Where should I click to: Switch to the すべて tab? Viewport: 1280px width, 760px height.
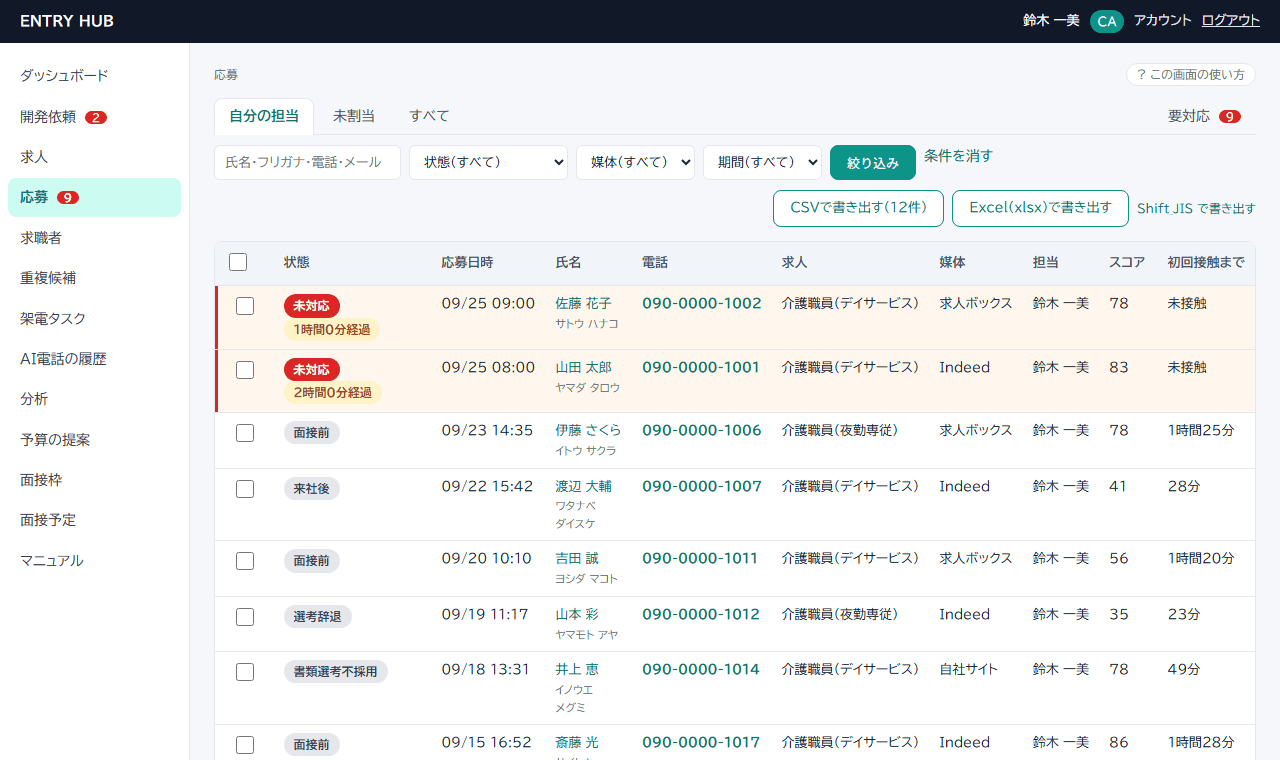[x=429, y=116]
